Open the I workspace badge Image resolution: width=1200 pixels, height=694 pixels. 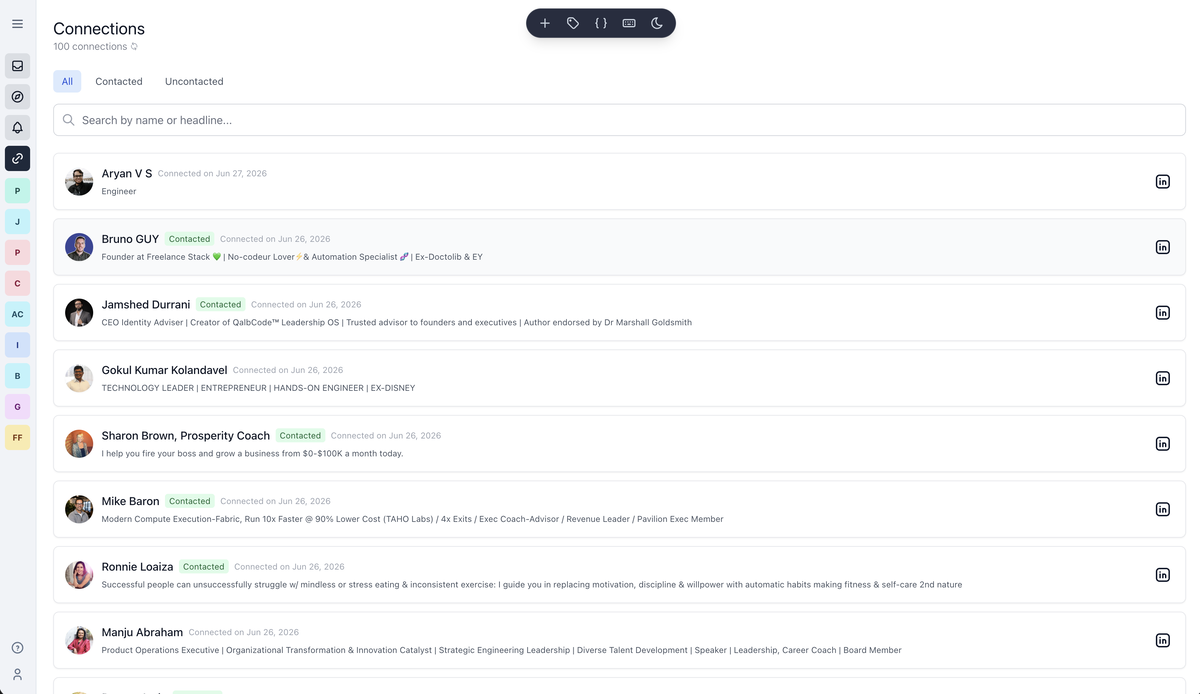tap(17, 345)
